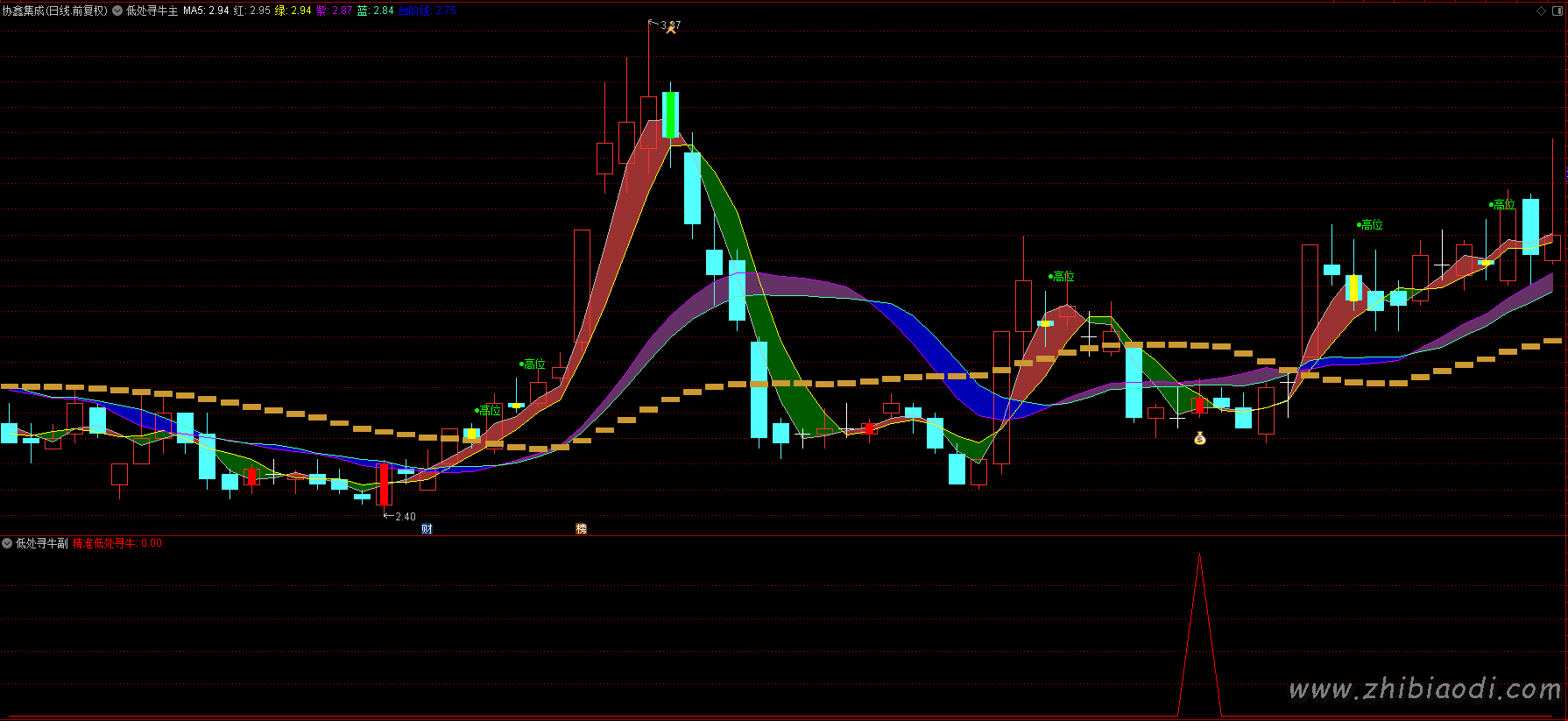Click the orange 榜 marker icon

pyautogui.click(x=581, y=528)
